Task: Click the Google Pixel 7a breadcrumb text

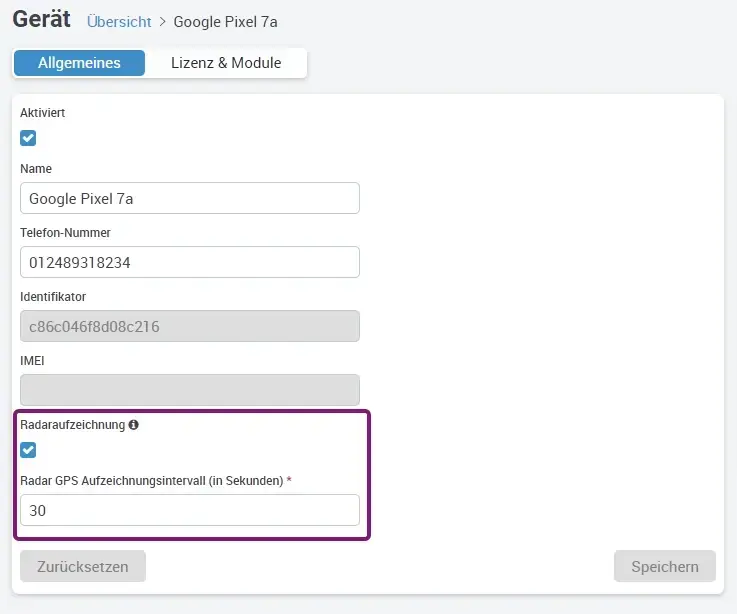Action: [x=224, y=21]
